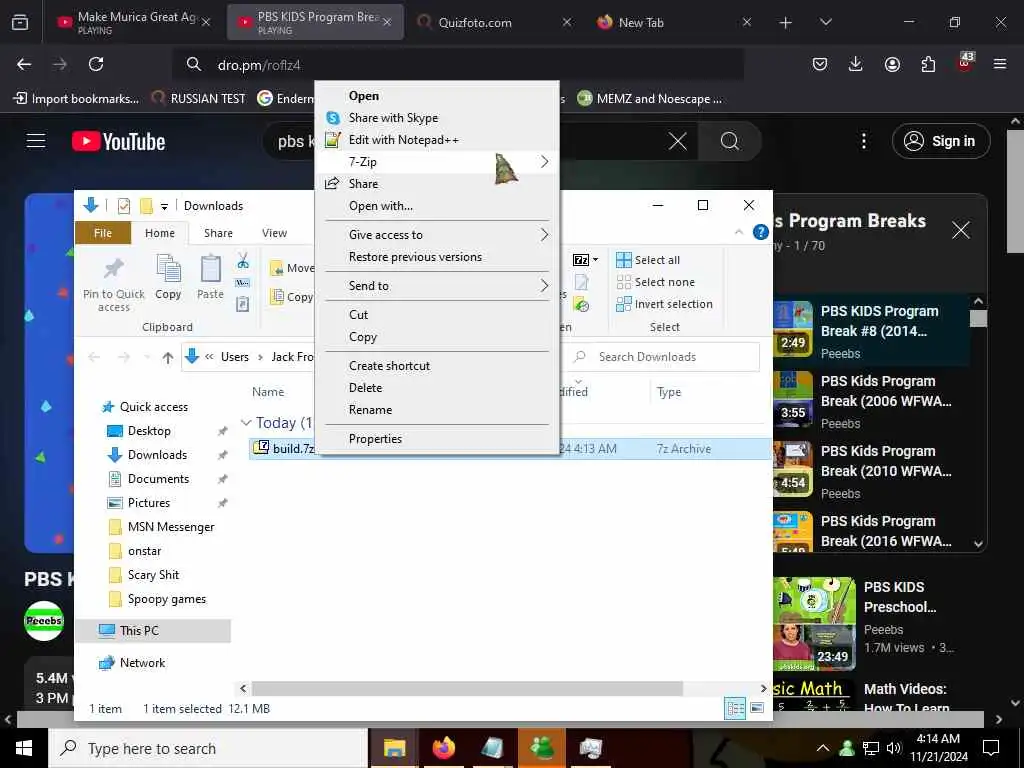
Task: Open YouTube settings three-dot menu
Action: click(864, 141)
